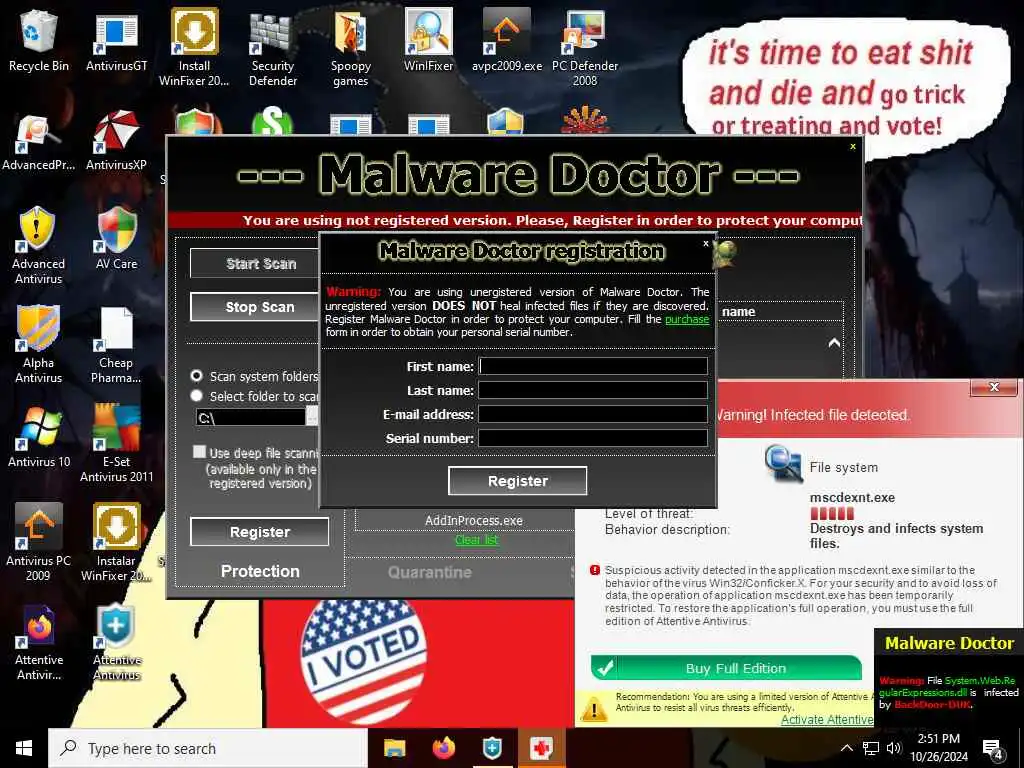Show hidden system tray icons
The image size is (1024, 768).
point(846,748)
